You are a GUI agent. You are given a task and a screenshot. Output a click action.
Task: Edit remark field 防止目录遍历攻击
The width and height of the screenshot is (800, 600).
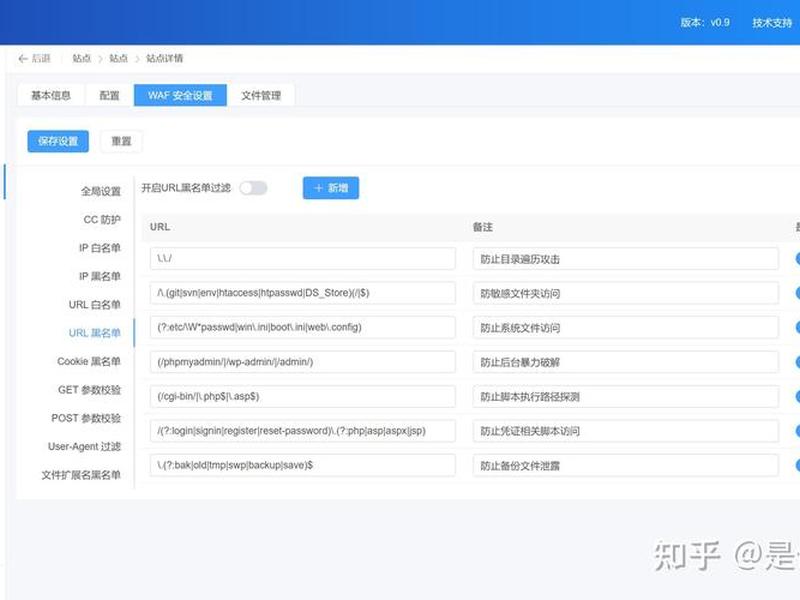626,259
